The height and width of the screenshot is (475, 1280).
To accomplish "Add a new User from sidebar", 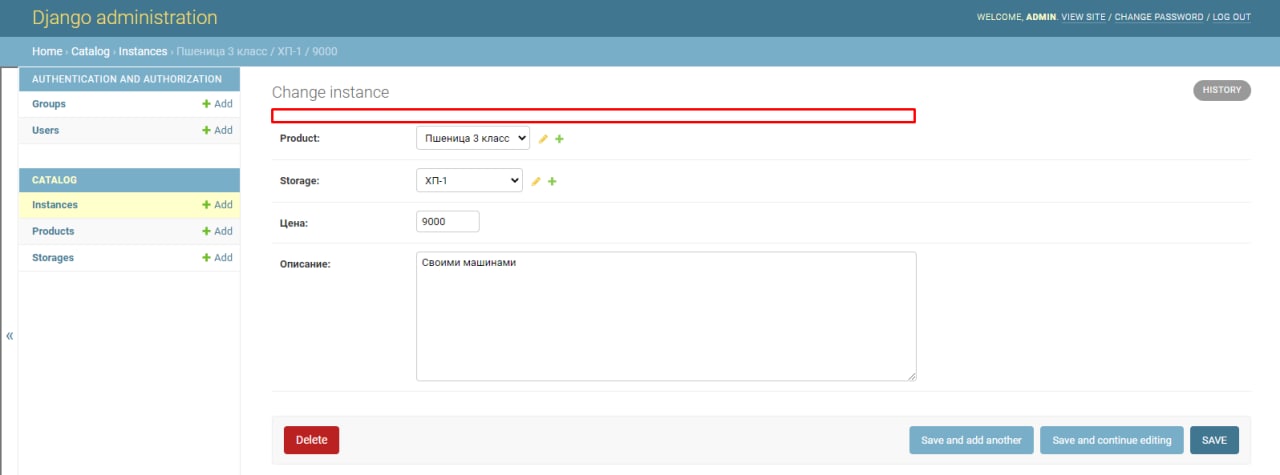I will [217, 130].
